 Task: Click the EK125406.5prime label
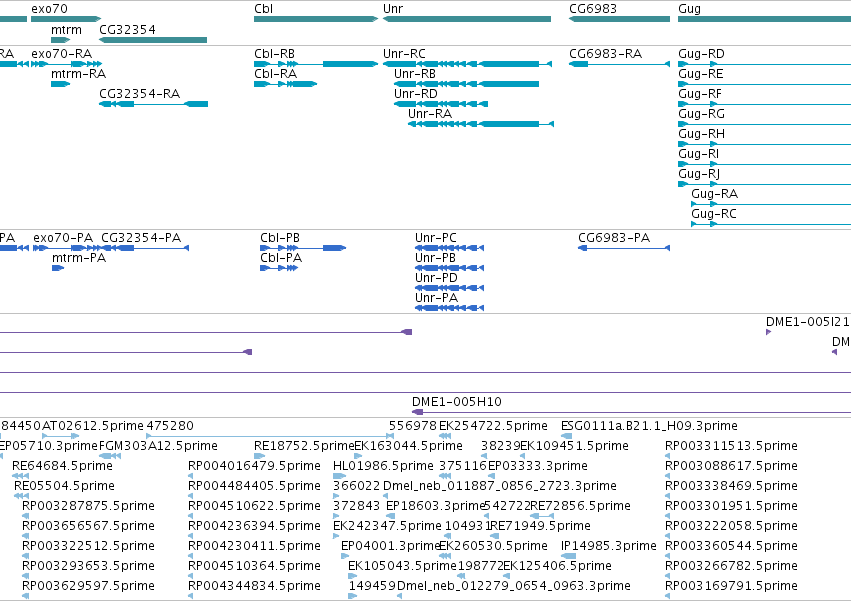click(x=557, y=566)
